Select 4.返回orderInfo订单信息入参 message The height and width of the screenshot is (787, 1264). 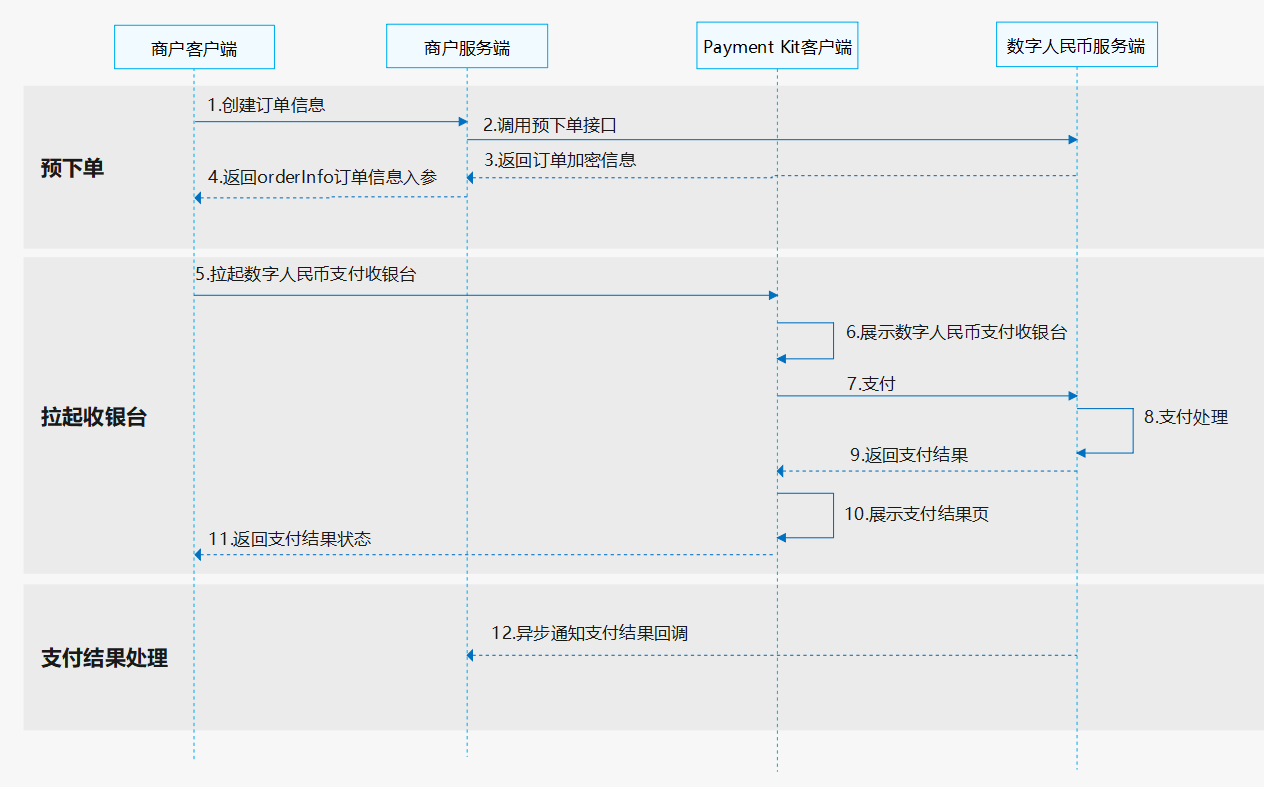(x=322, y=178)
